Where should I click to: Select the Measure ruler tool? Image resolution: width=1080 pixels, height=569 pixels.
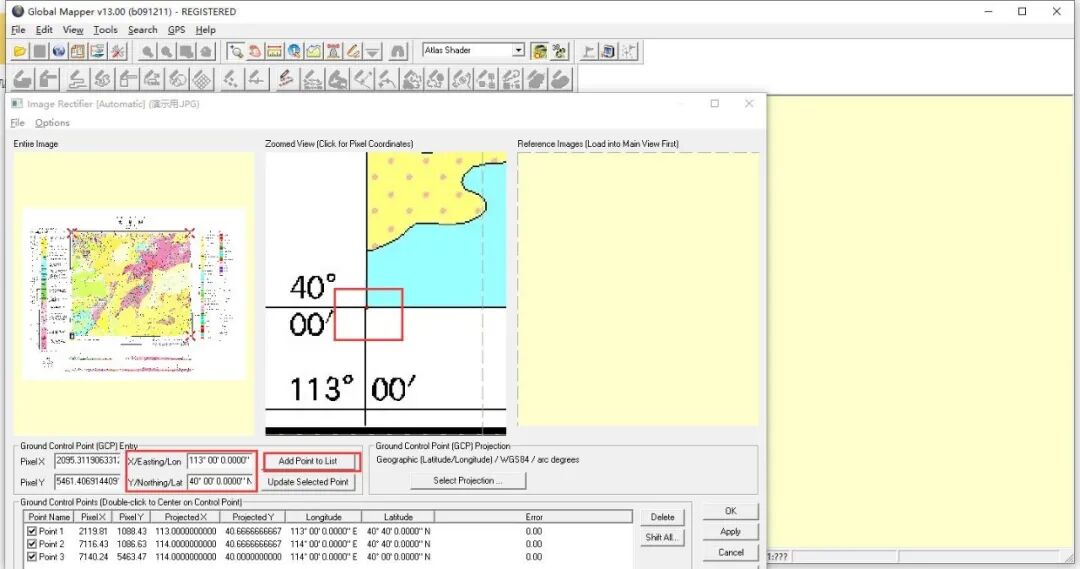(x=274, y=52)
